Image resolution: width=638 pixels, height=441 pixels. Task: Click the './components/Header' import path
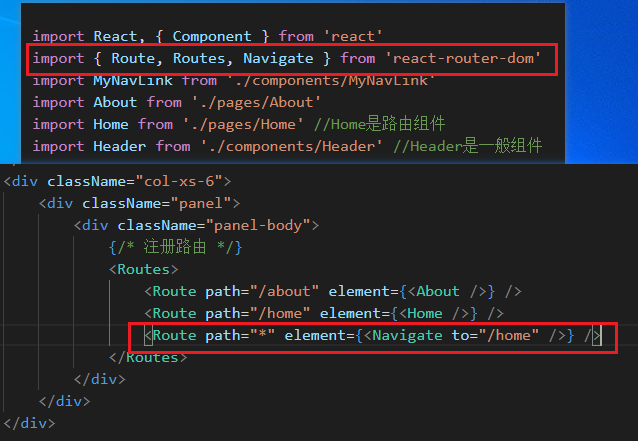tap(292, 146)
